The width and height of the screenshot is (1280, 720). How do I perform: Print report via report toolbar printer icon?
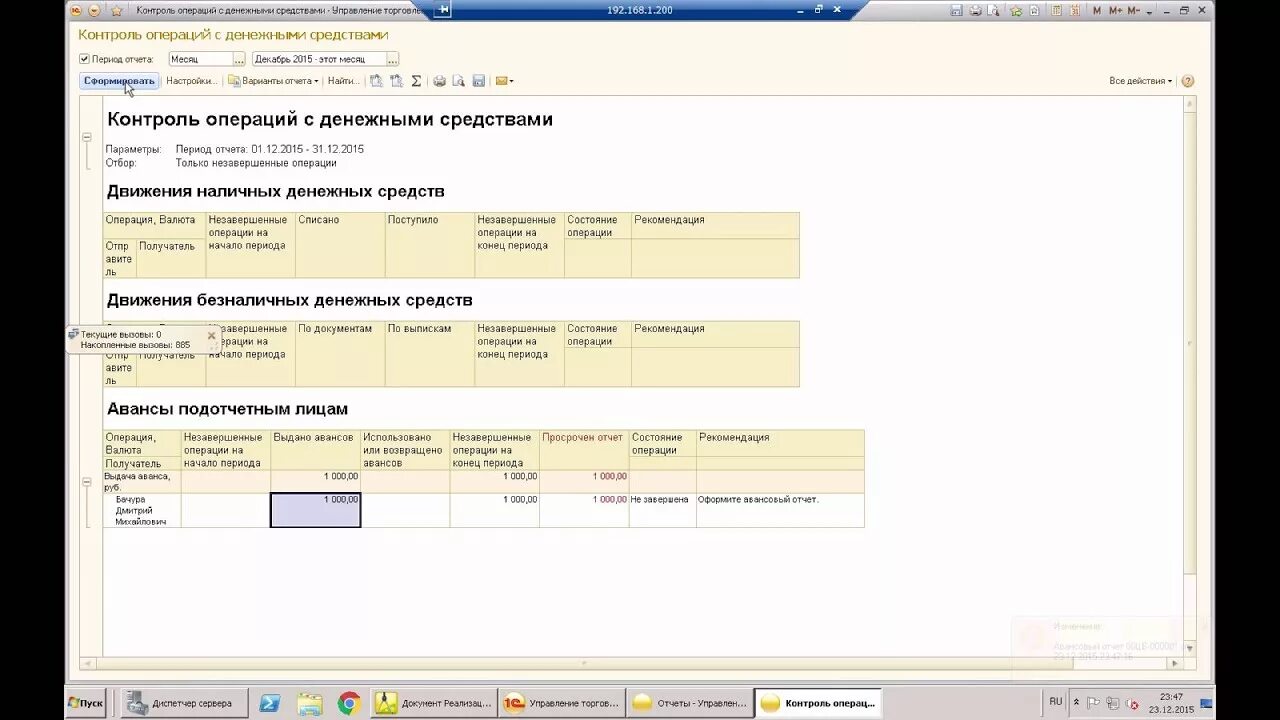439,81
